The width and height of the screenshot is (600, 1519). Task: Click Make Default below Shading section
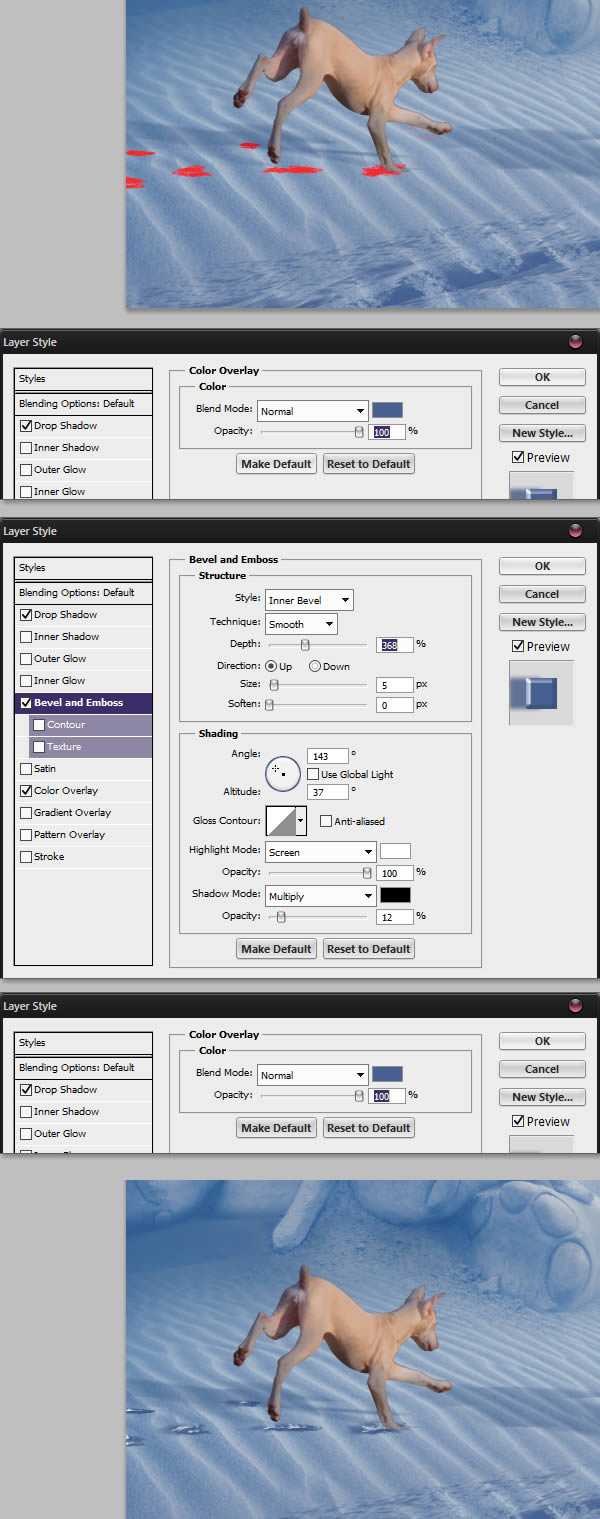pyautogui.click(x=277, y=949)
